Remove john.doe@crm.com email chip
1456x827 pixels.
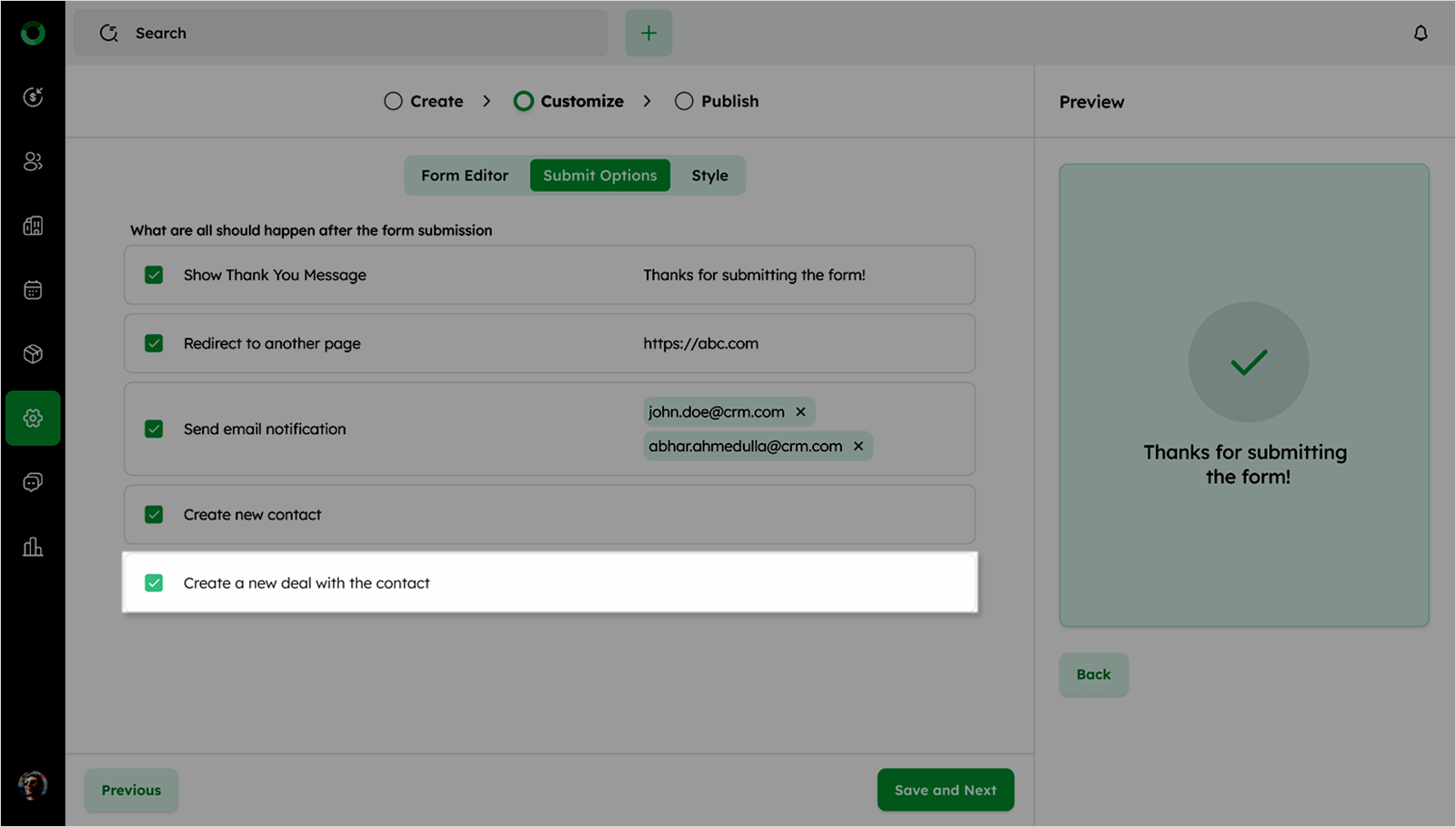[800, 412]
